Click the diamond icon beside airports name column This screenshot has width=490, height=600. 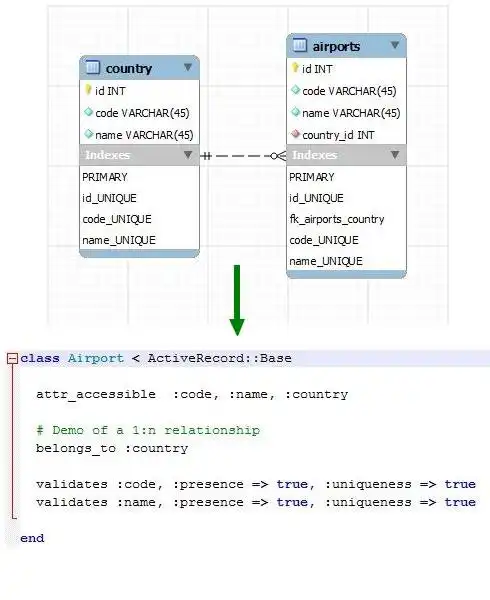pos(295,112)
